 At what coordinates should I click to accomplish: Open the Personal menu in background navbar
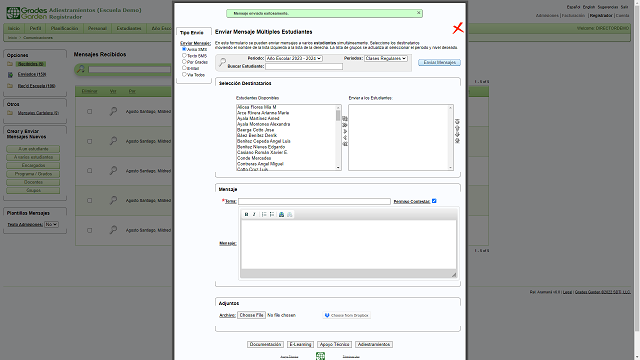pos(97,28)
